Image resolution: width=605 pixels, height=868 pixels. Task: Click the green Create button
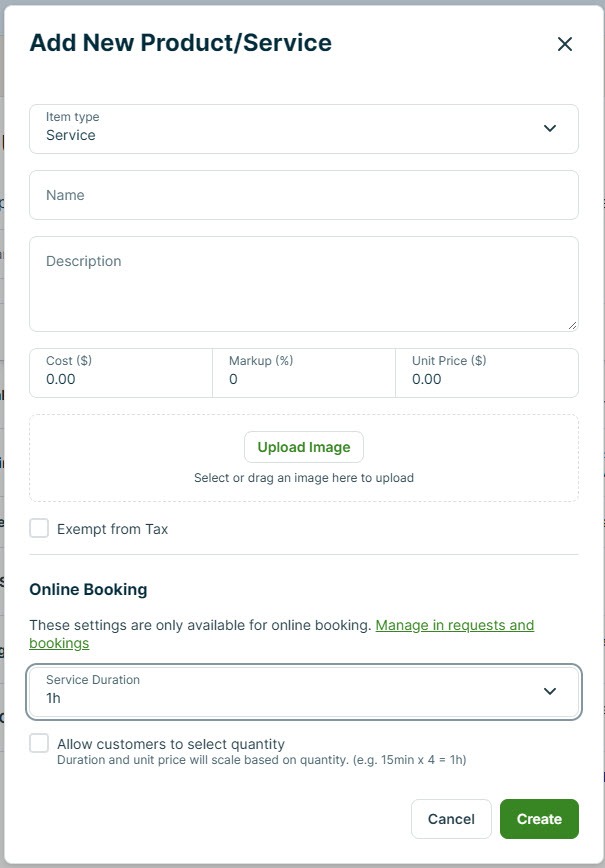539,819
